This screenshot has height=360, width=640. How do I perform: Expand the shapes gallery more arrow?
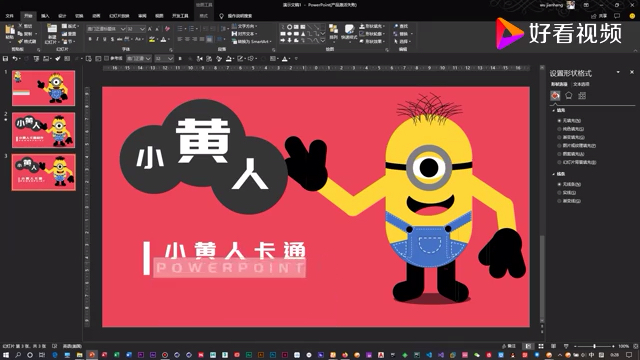323,41
